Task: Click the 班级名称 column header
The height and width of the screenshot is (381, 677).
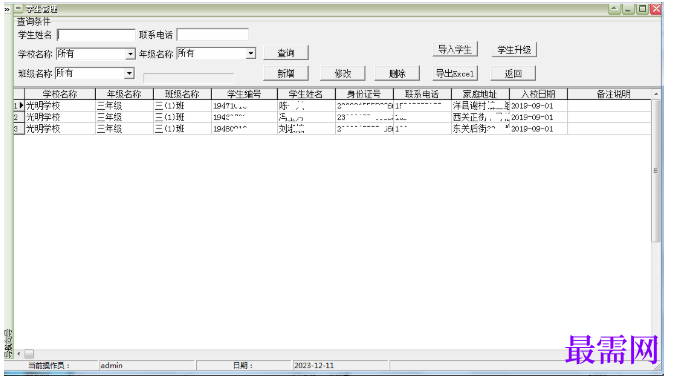Action: pos(182,94)
